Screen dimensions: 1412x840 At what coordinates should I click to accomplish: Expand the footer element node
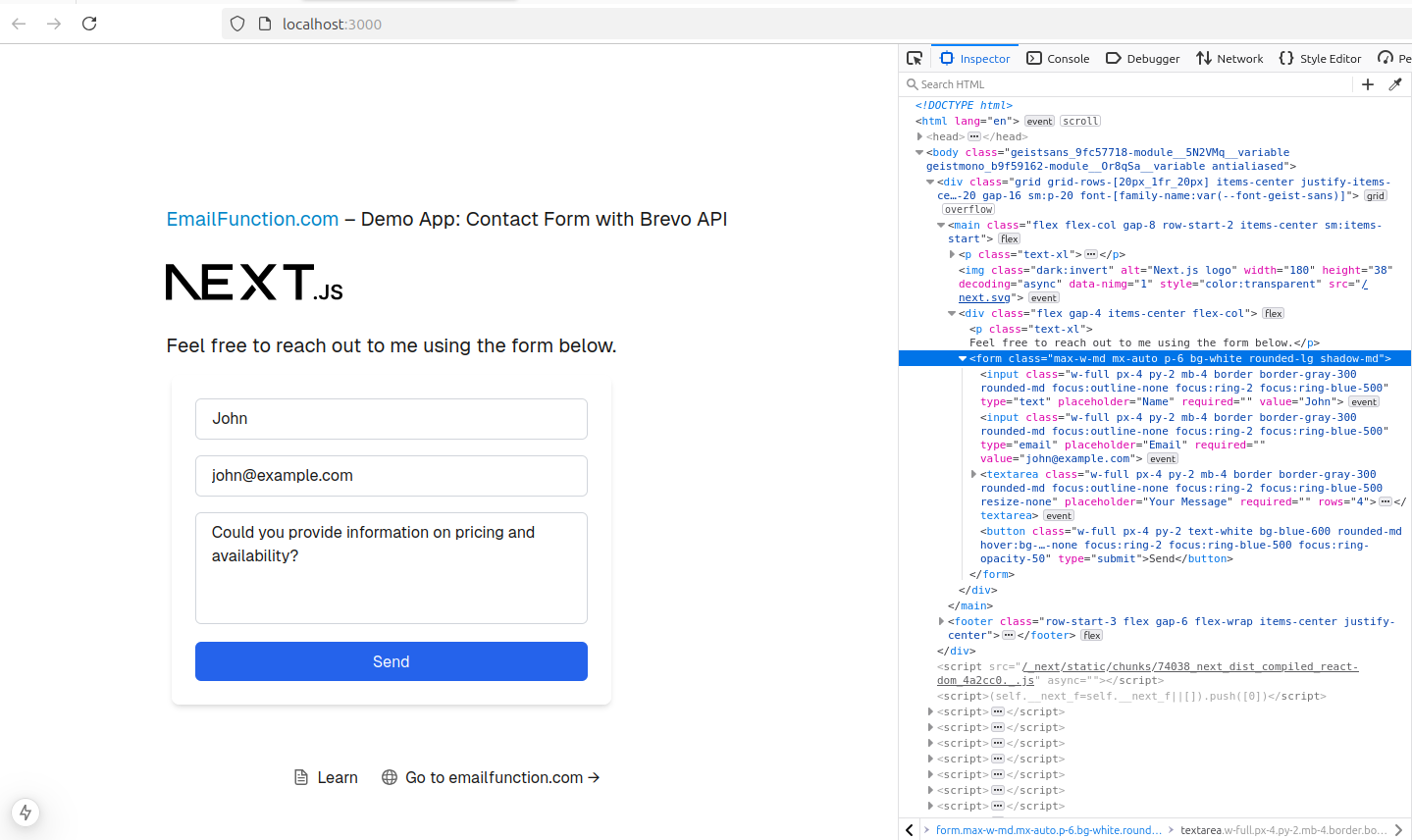point(941,621)
